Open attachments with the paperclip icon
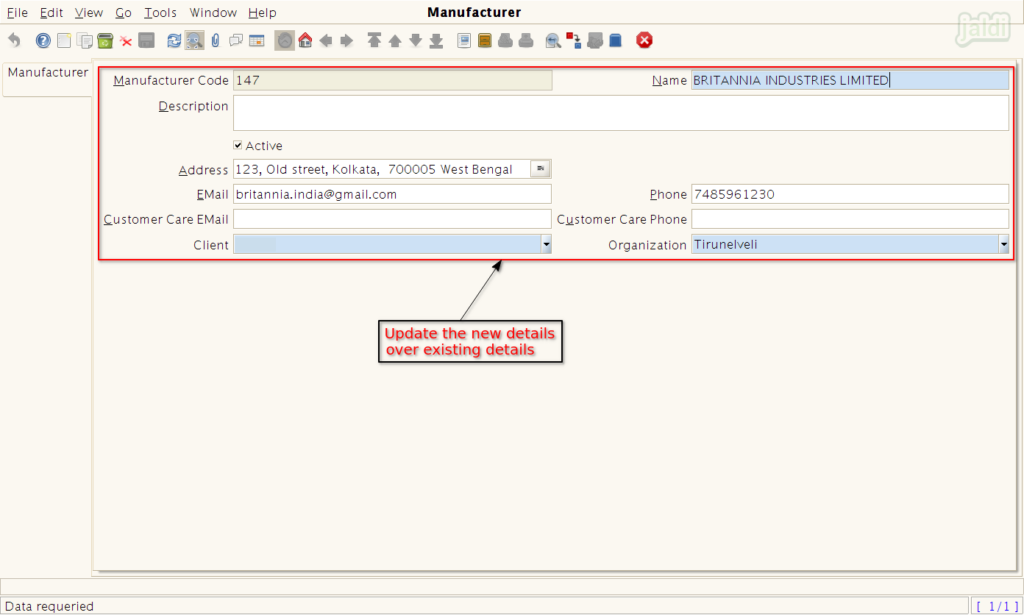 (216, 40)
